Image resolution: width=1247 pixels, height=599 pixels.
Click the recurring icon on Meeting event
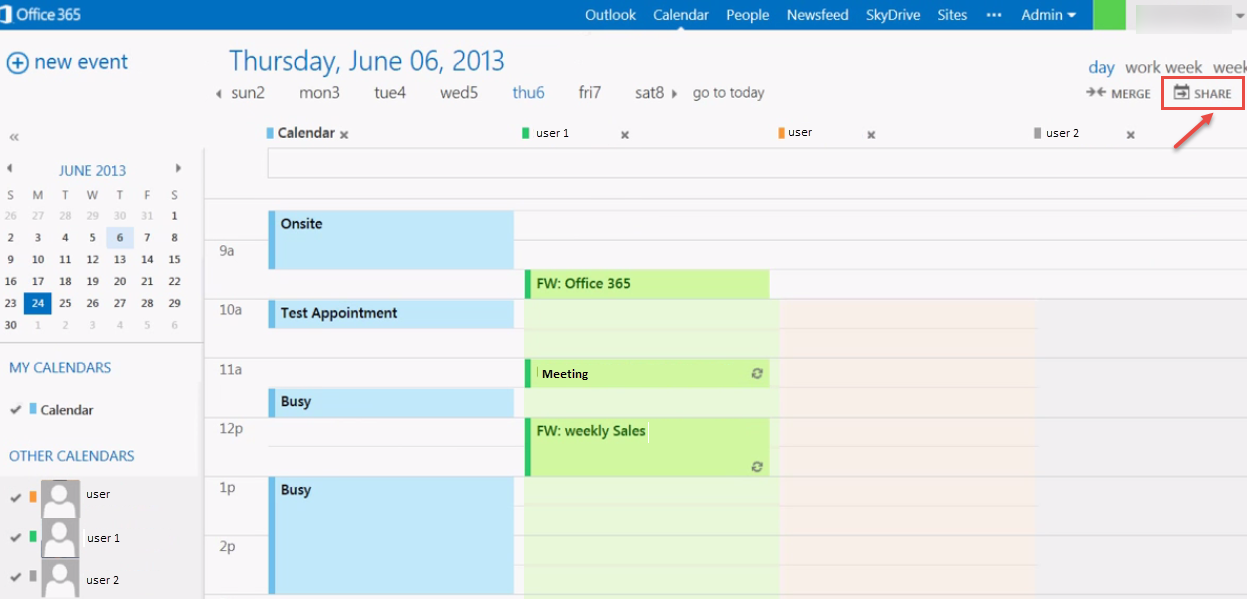point(757,373)
